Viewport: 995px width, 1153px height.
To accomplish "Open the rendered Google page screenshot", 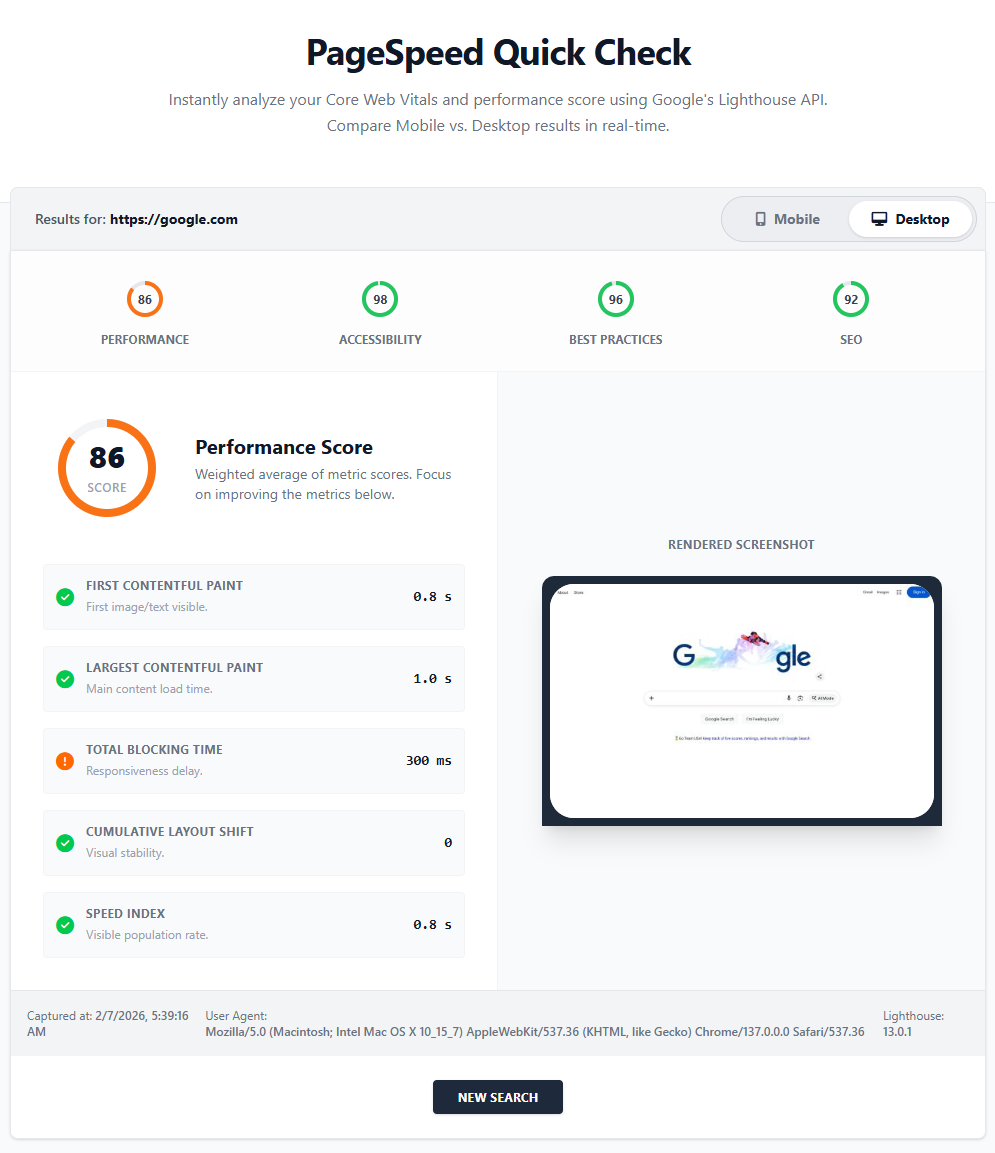I will pos(742,701).
